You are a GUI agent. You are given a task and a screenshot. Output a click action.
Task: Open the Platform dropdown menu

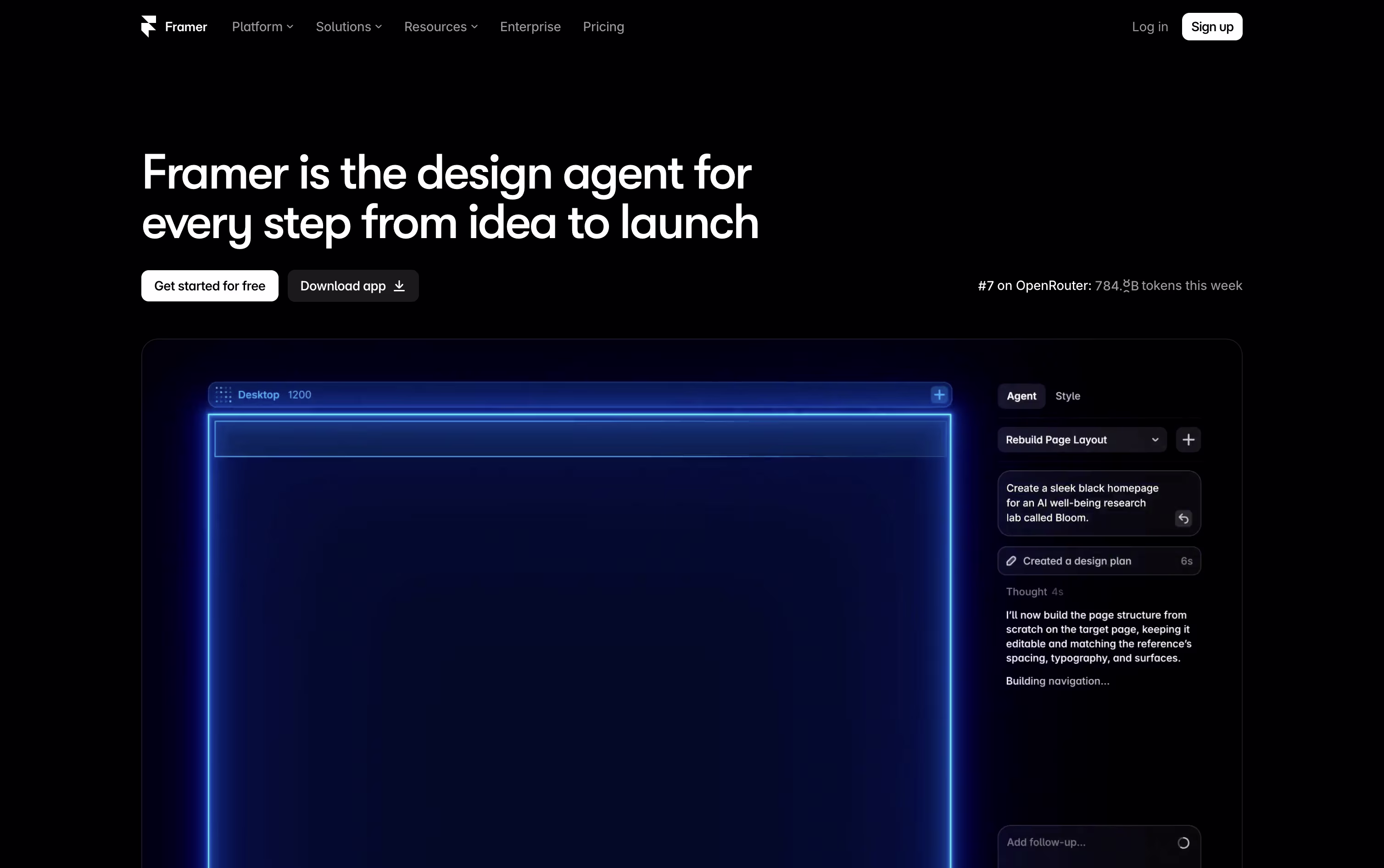pos(262,27)
